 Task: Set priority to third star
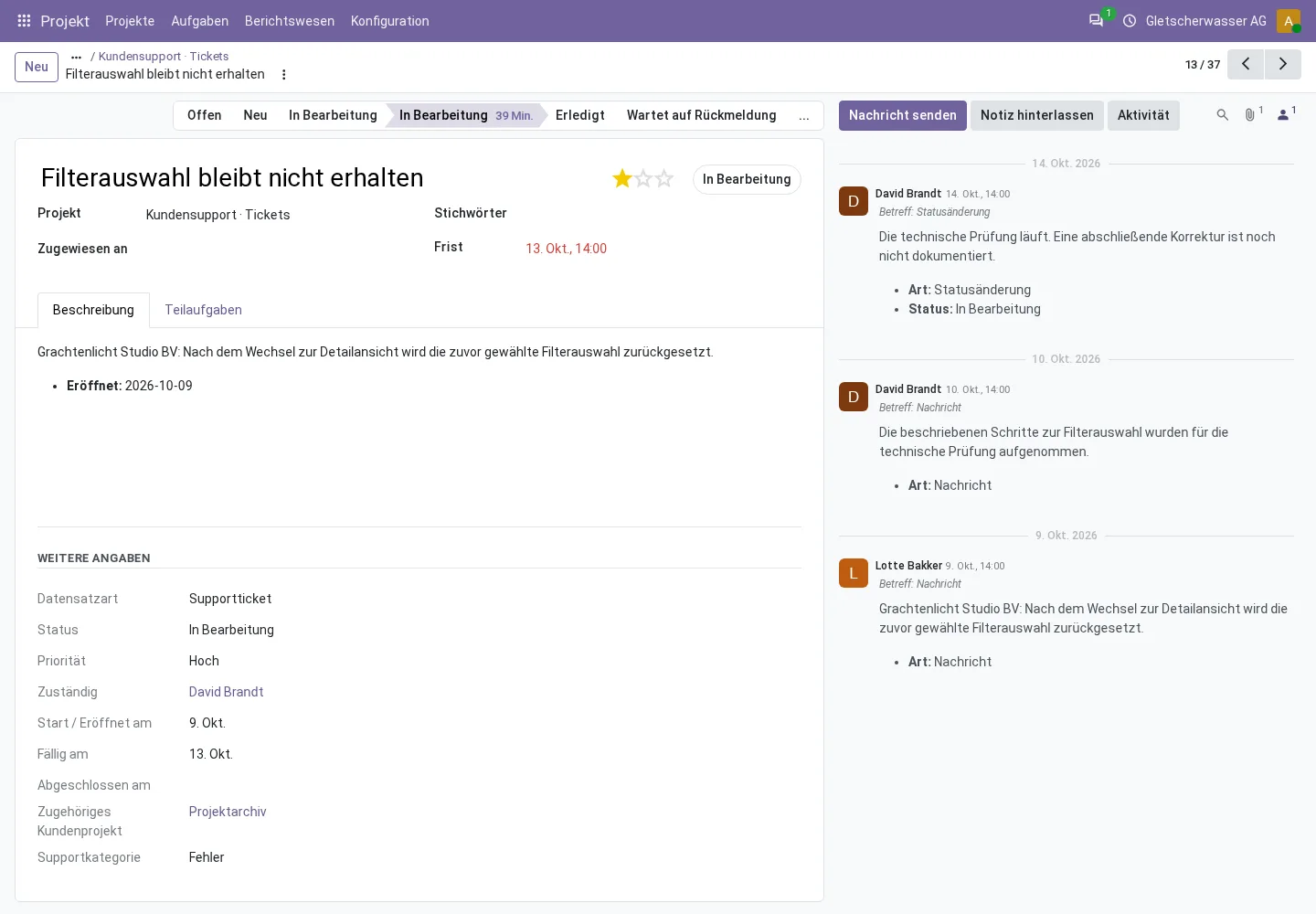(664, 178)
